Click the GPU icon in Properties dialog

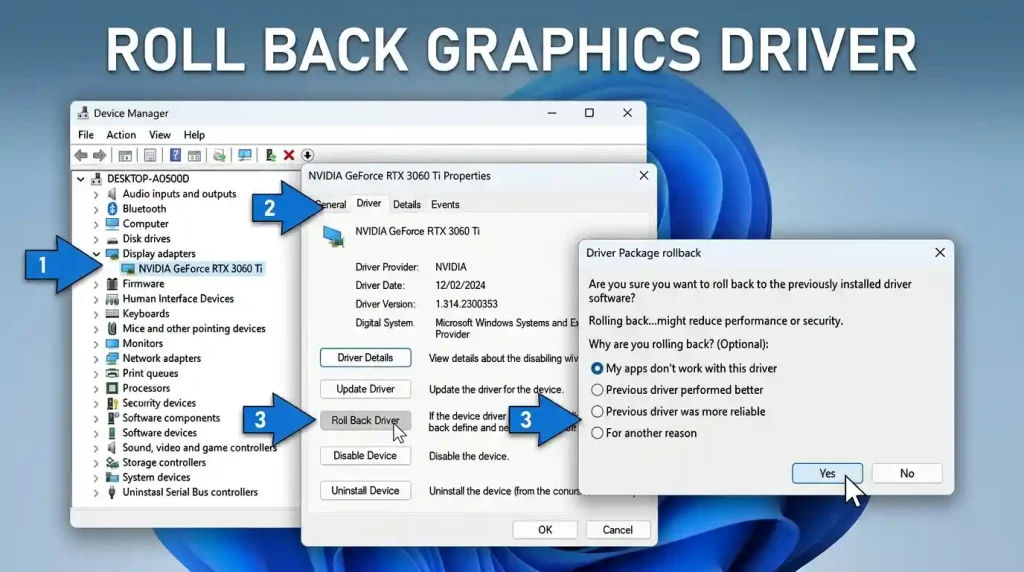click(334, 236)
